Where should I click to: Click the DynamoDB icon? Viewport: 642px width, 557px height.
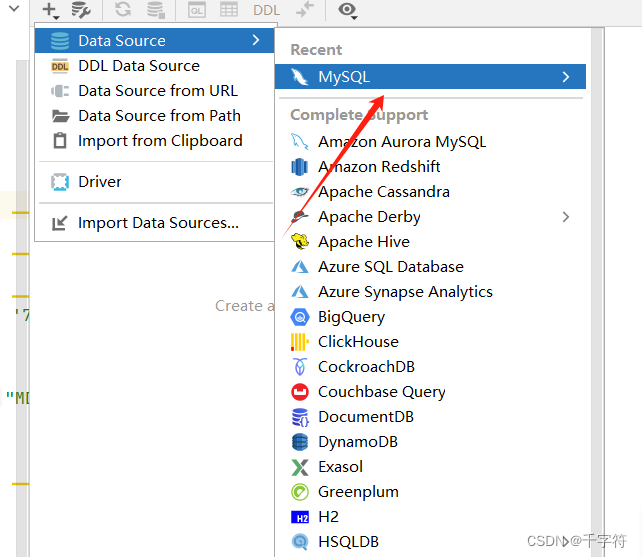[300, 442]
